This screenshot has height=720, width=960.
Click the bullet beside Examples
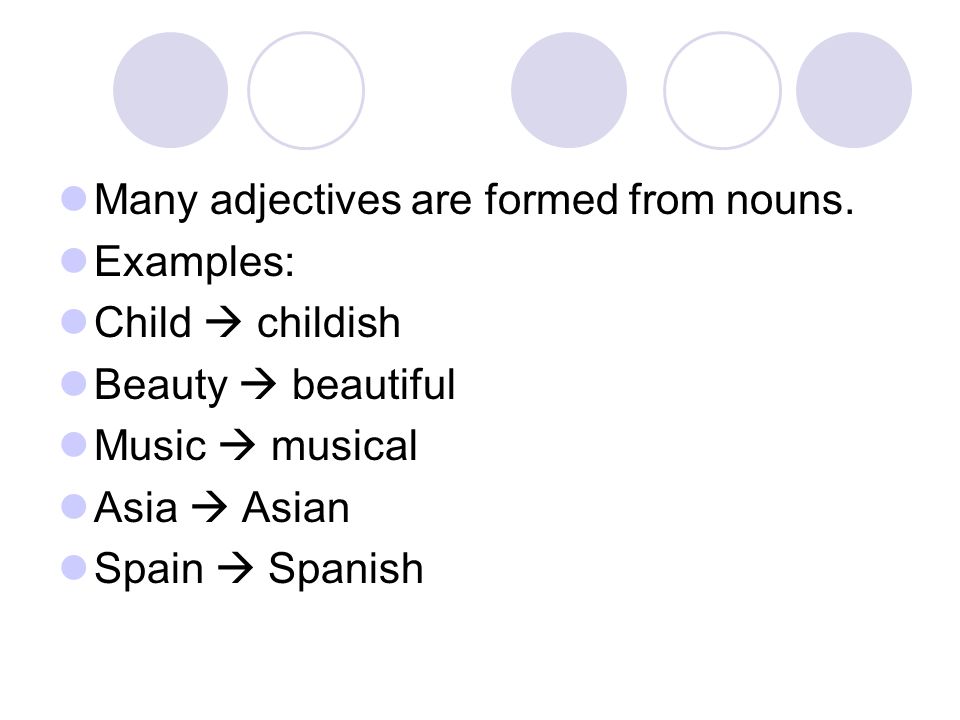tap(73, 260)
